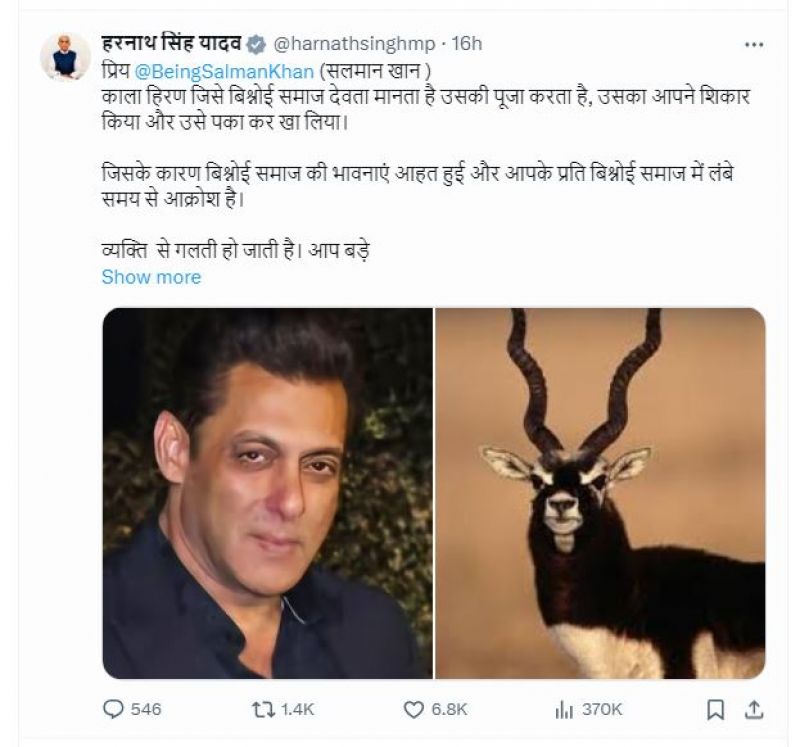Click the 16h timestamp

467,44
